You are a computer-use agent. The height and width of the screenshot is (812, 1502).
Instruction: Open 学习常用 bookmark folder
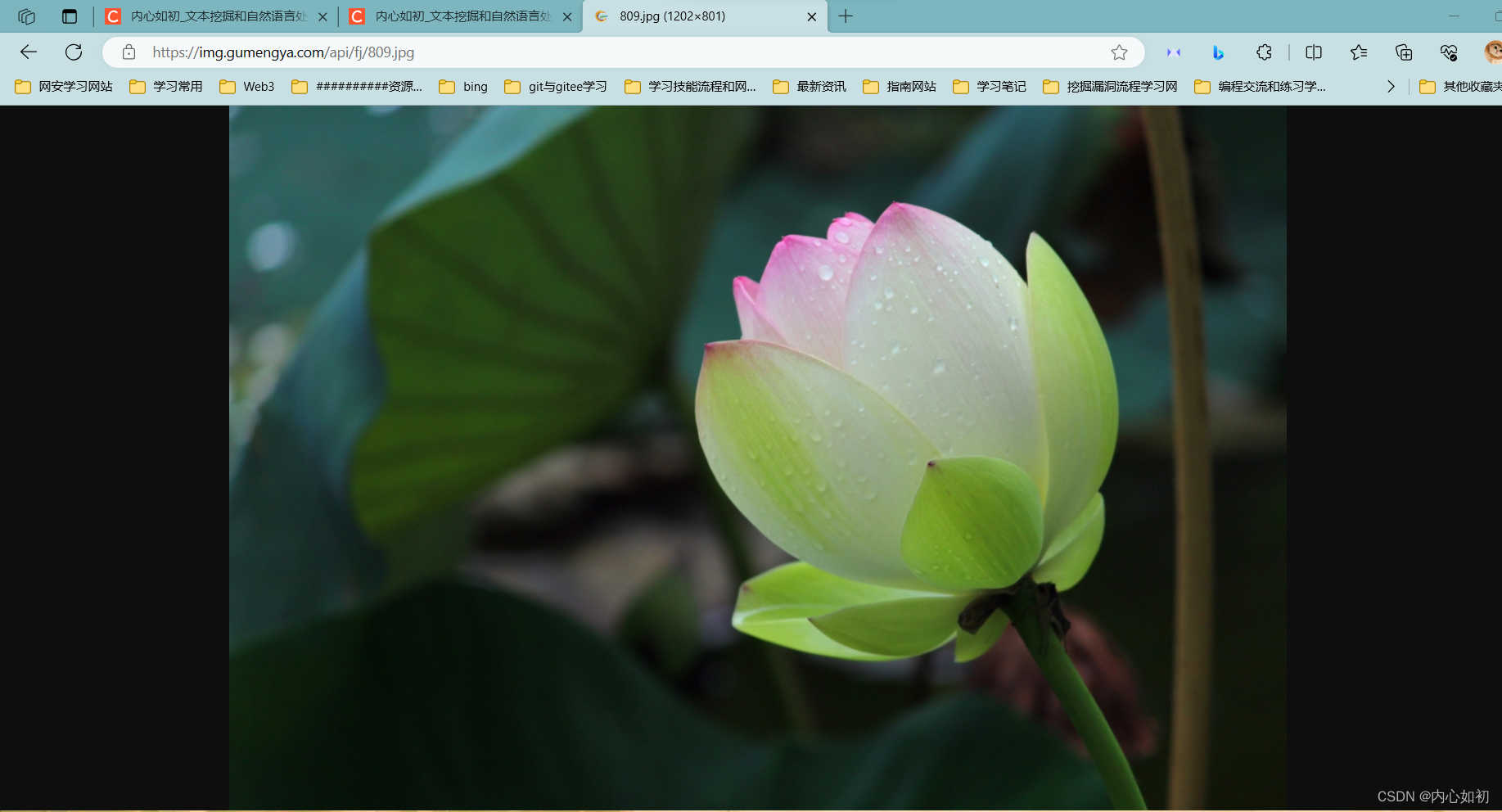pos(166,87)
